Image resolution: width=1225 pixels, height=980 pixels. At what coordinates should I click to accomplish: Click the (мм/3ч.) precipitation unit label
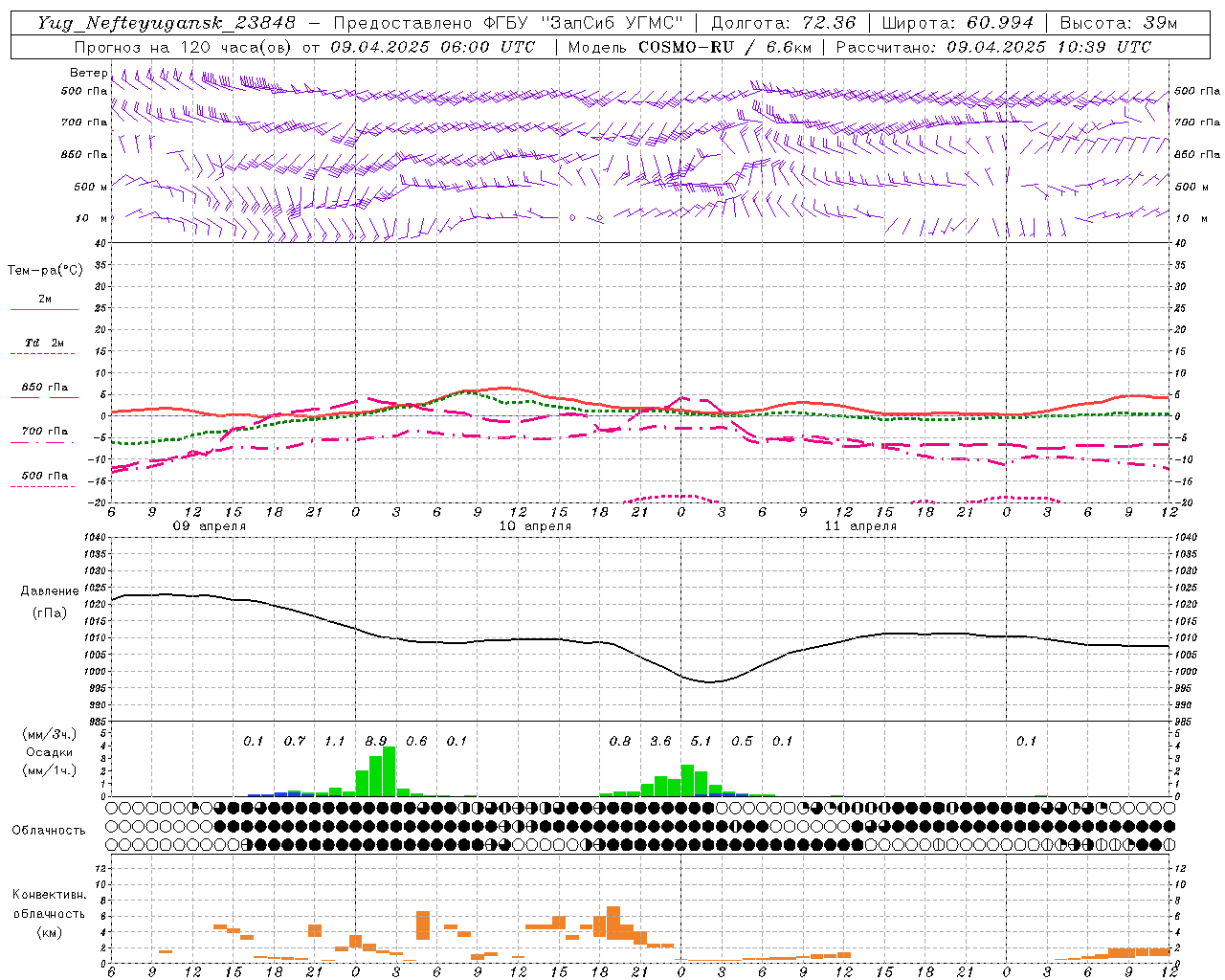50,735
